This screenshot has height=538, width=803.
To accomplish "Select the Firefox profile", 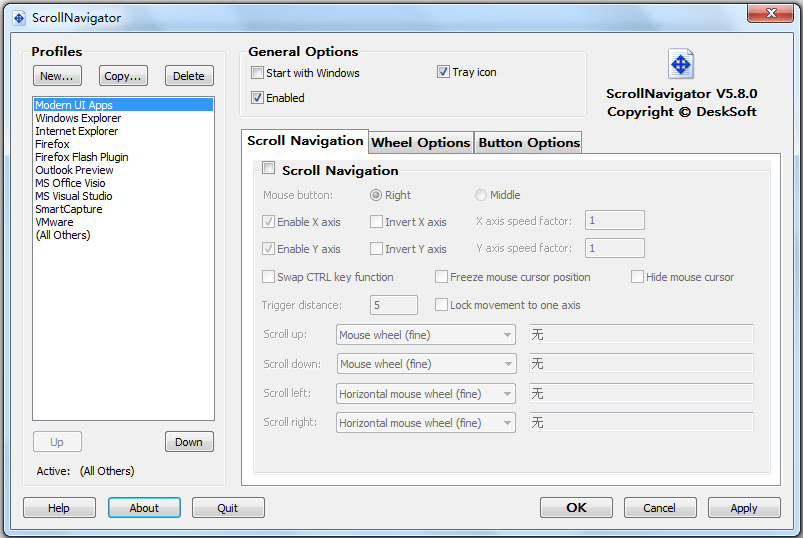I will [x=123, y=144].
